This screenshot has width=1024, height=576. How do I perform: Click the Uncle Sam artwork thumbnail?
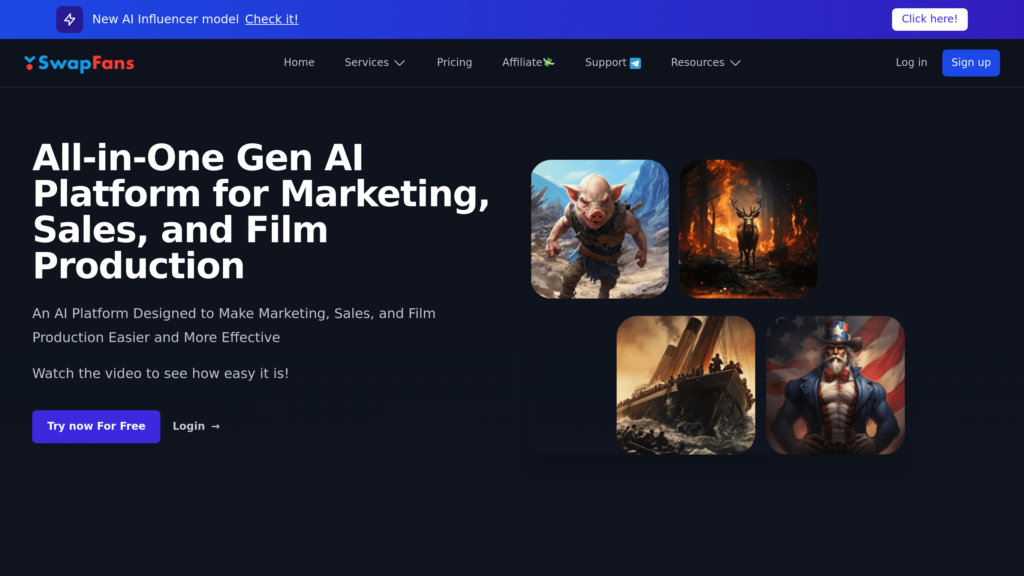(x=835, y=384)
